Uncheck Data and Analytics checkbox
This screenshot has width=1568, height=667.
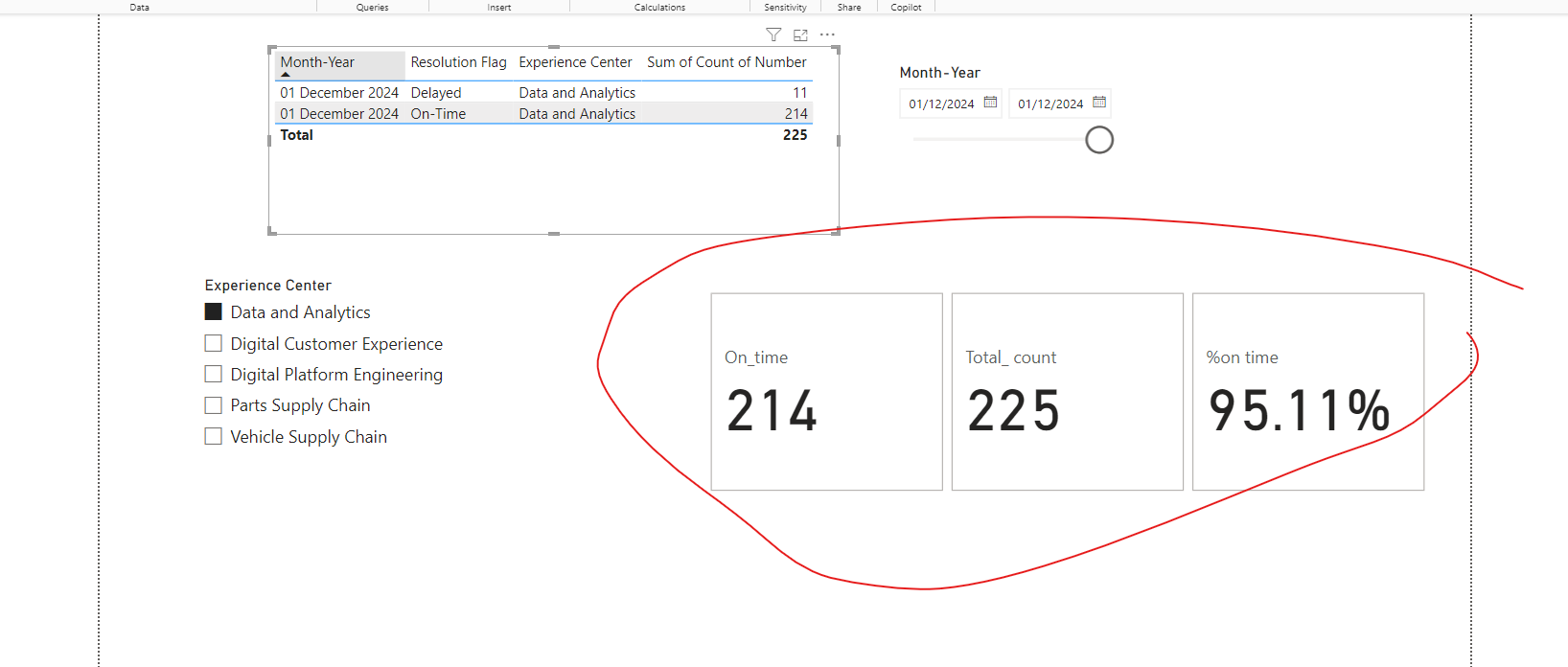coord(214,311)
